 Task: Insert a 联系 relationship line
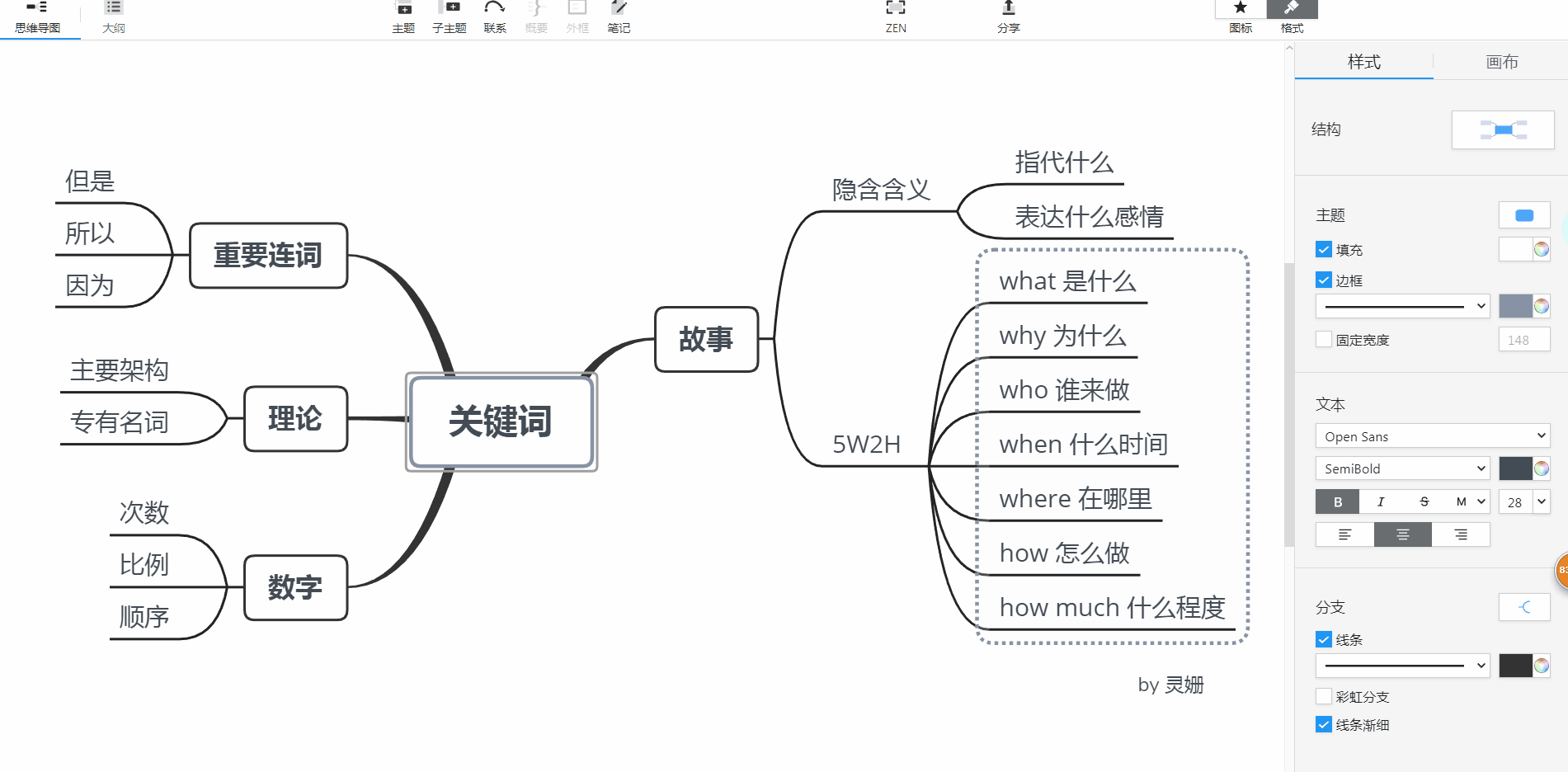(495, 18)
